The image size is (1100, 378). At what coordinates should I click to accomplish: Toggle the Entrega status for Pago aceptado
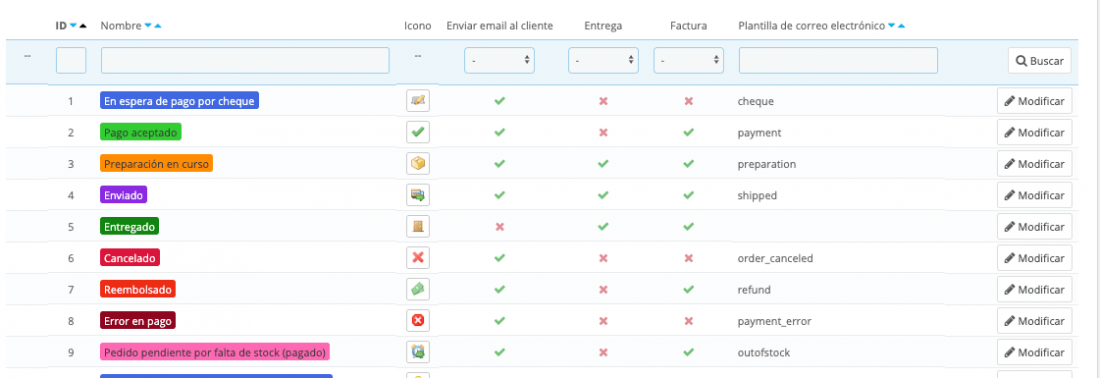[x=603, y=133]
